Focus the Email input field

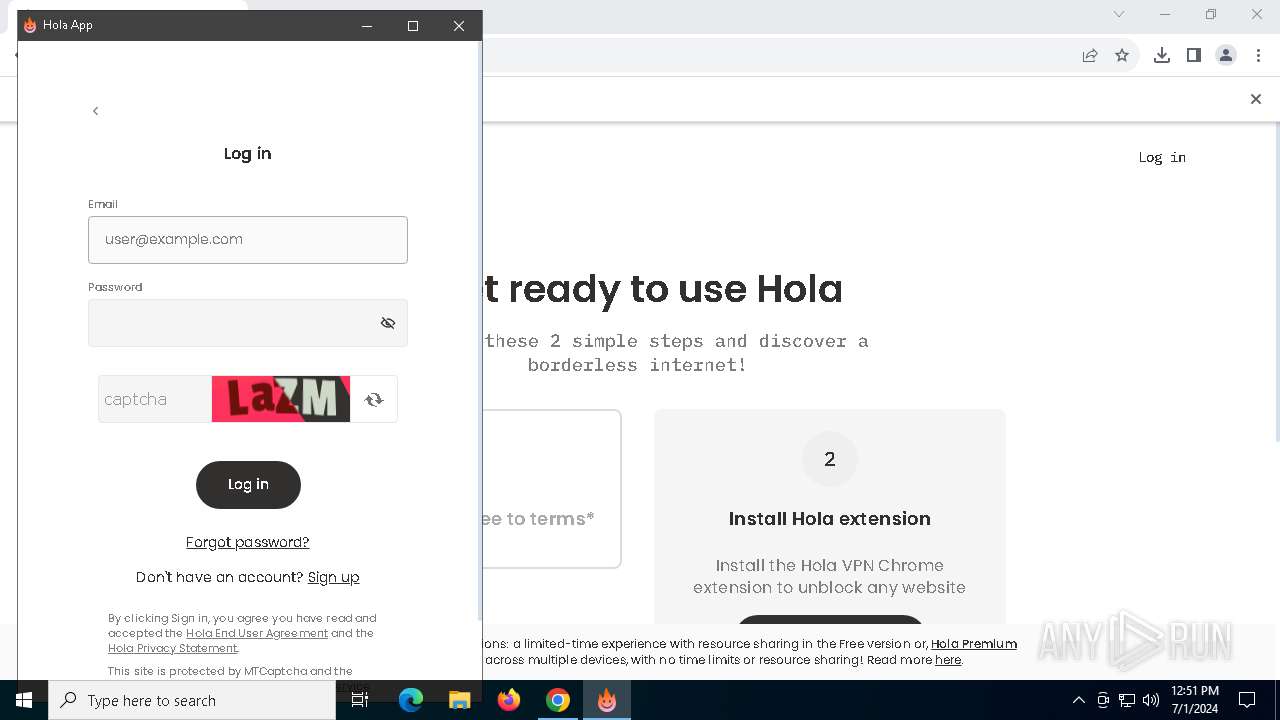[248, 240]
